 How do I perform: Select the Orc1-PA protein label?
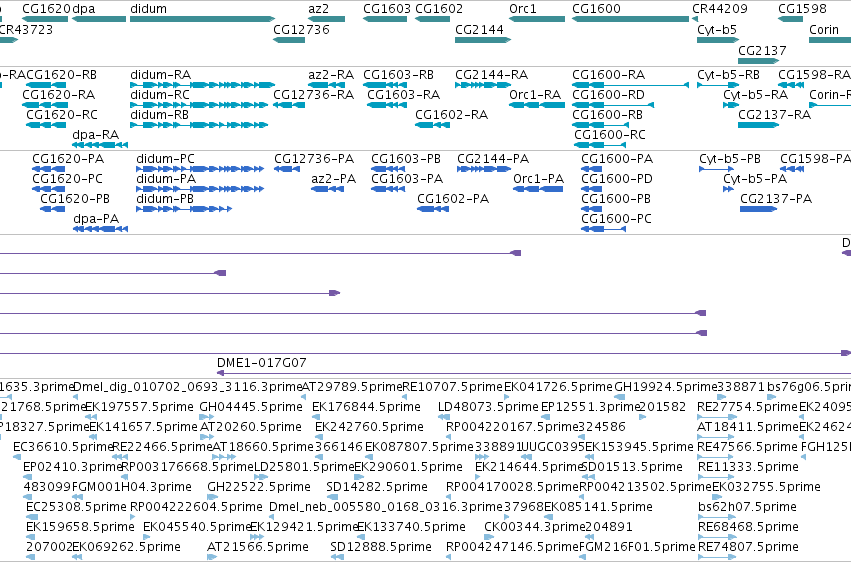(x=539, y=179)
